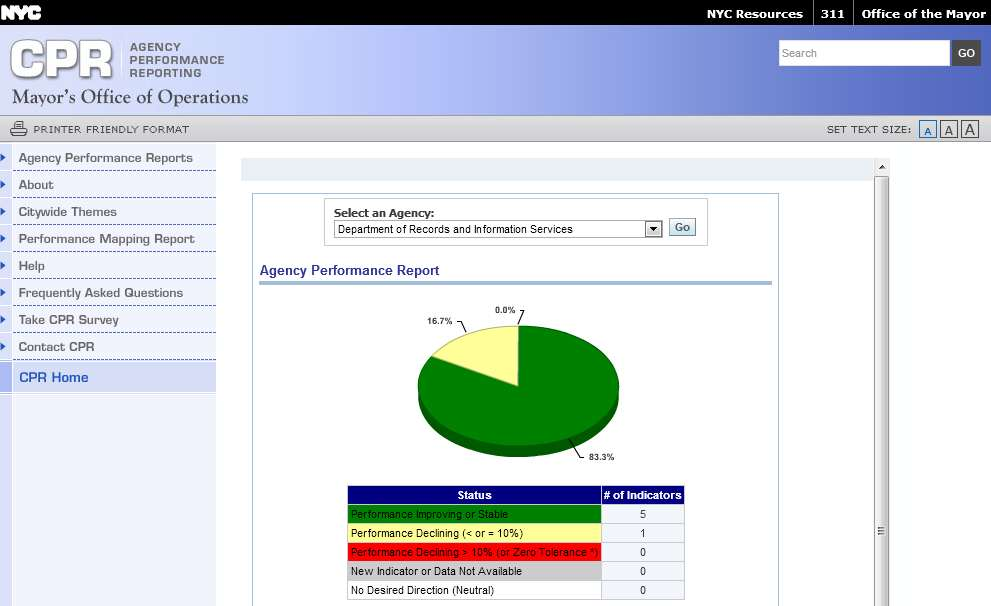Click the Status column header

click(474, 495)
